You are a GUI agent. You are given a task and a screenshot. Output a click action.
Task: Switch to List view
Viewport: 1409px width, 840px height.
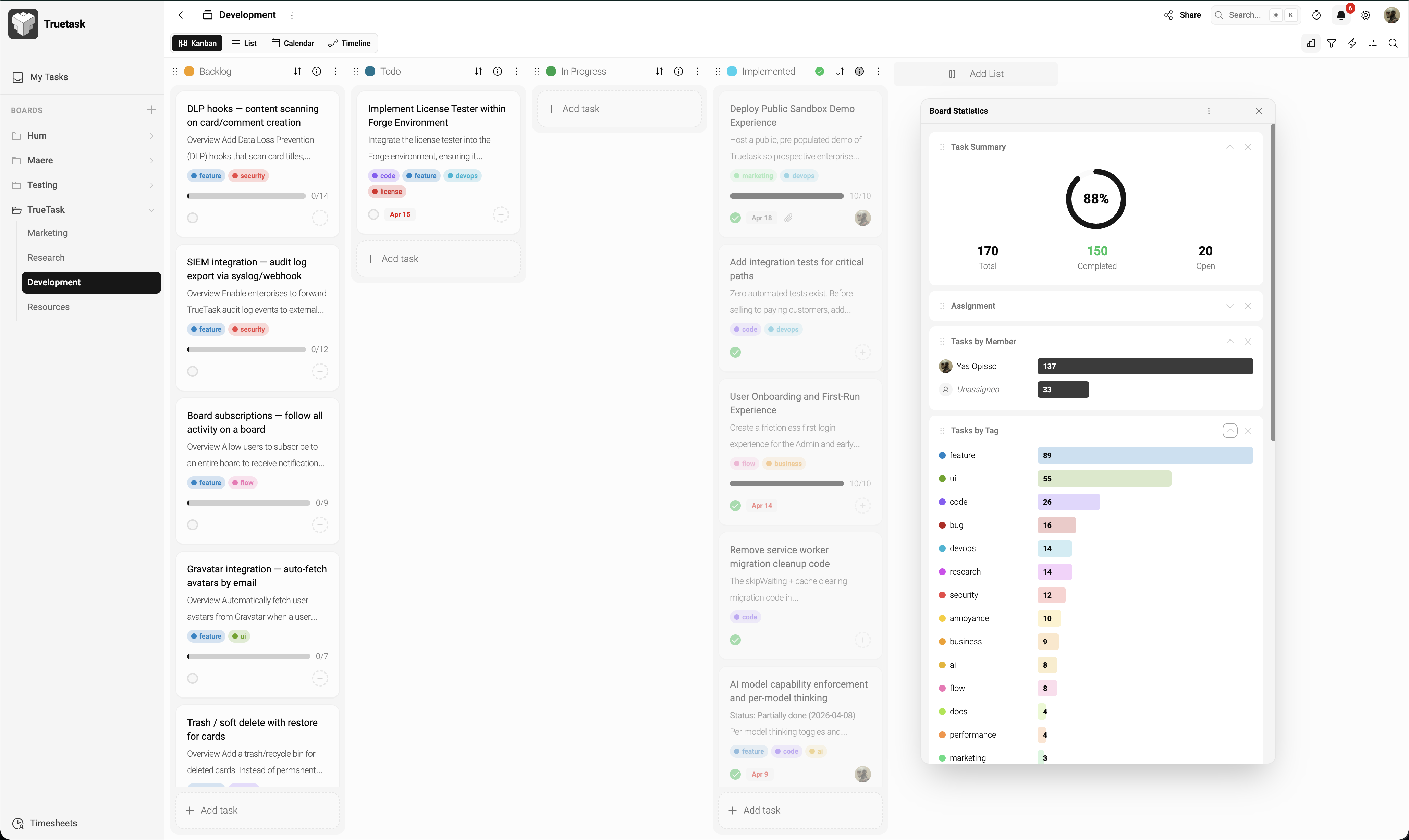244,43
